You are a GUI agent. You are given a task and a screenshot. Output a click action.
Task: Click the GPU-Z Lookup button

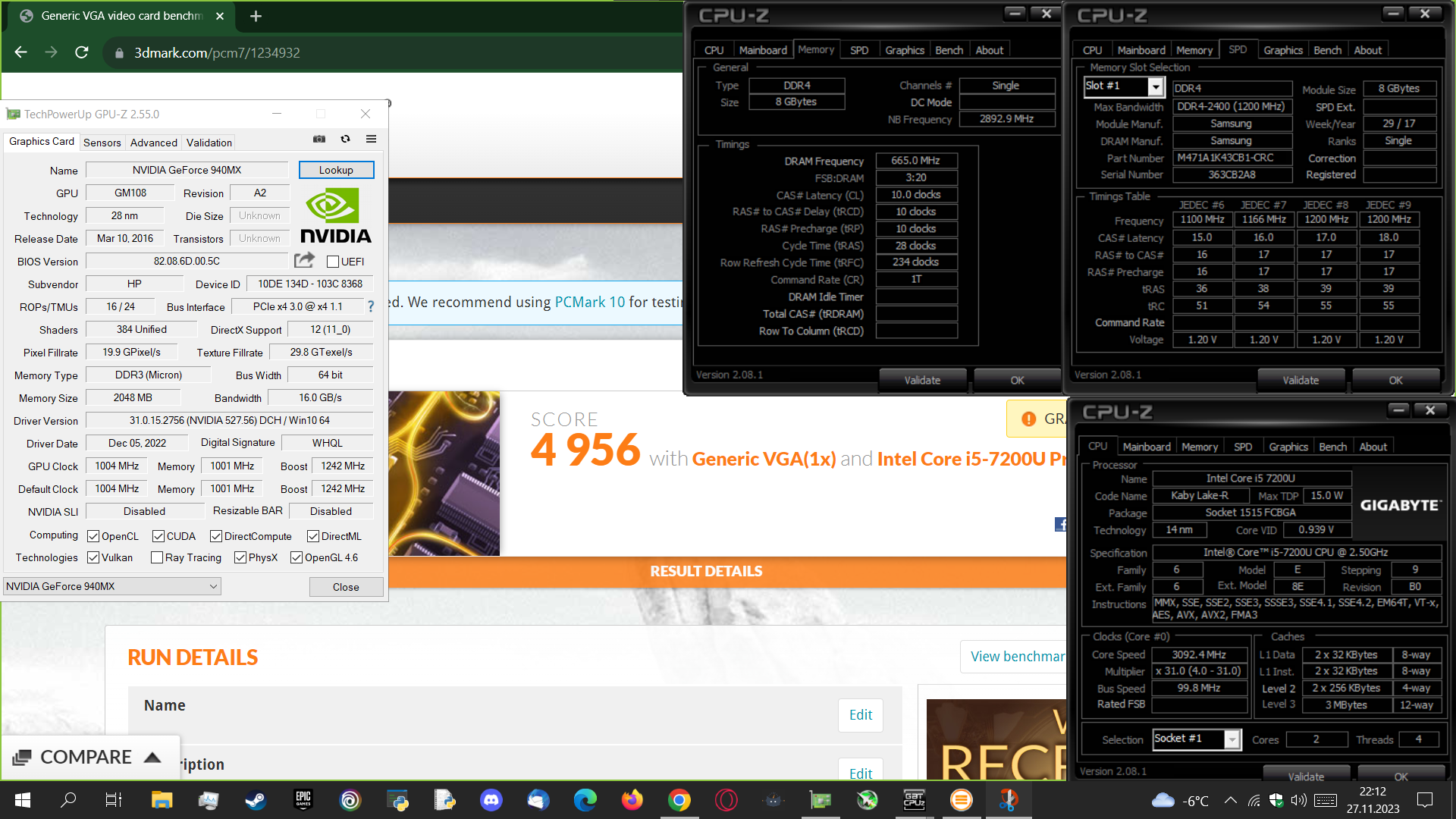pos(336,170)
